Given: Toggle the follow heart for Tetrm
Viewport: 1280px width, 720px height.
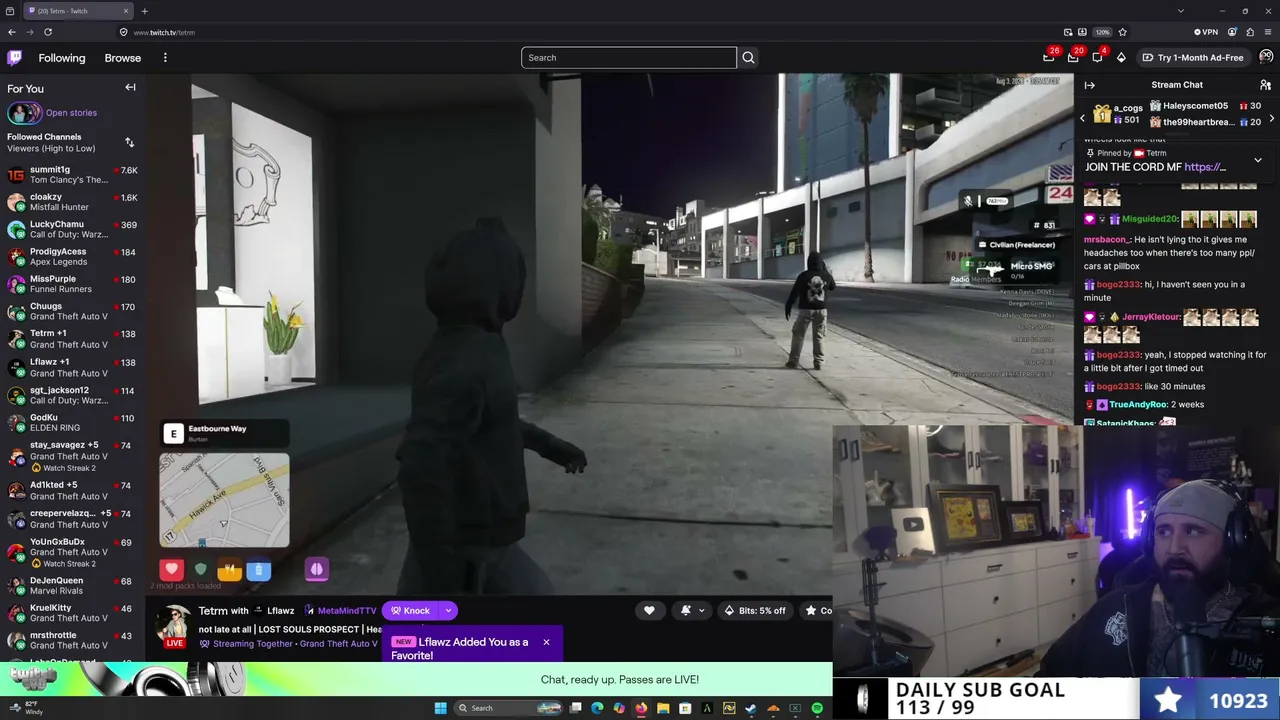Looking at the screenshot, I should (649, 610).
